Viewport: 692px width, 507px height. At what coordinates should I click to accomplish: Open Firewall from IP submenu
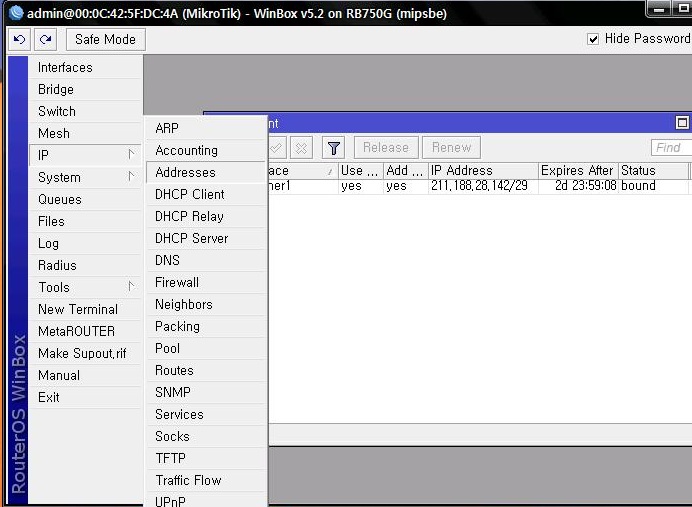point(206,282)
